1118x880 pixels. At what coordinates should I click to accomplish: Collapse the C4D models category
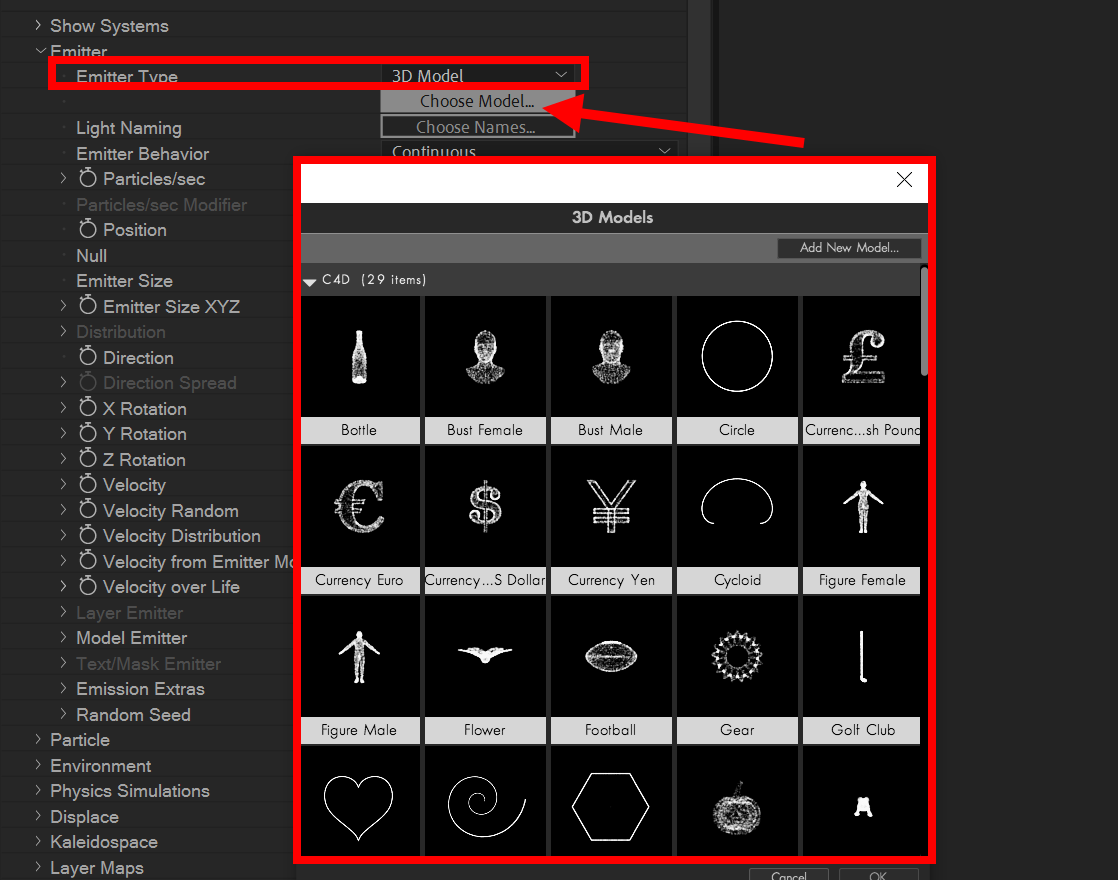[309, 281]
